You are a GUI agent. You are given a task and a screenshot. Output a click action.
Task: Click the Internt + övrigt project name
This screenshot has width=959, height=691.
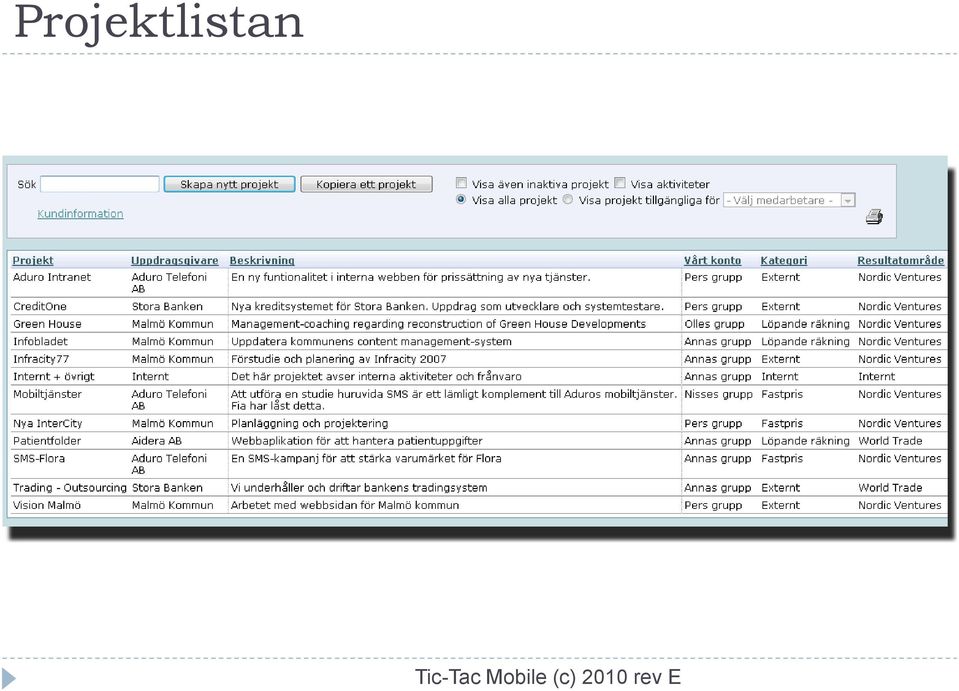[54, 377]
